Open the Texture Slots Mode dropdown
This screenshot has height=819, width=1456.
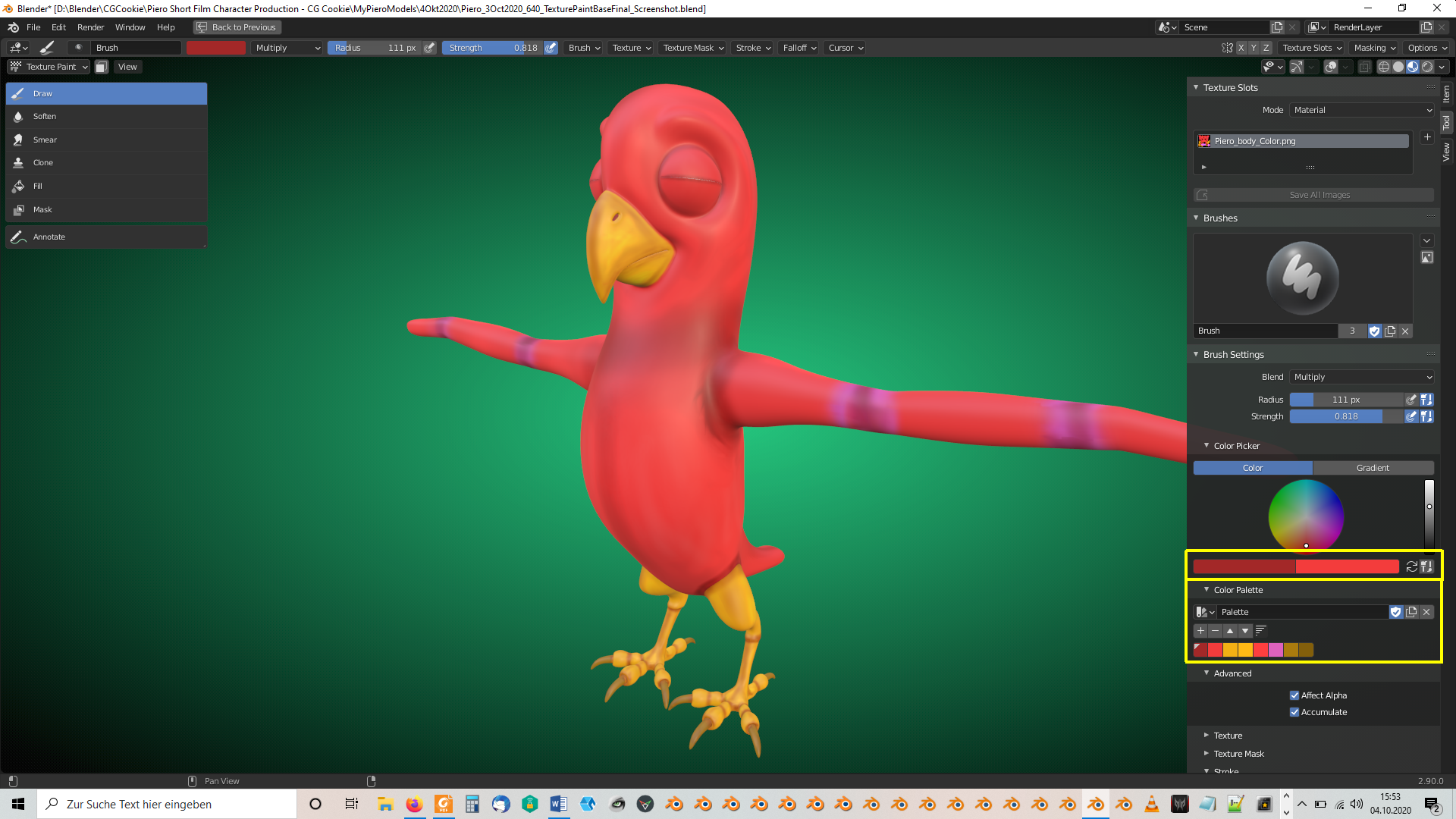coord(1361,110)
